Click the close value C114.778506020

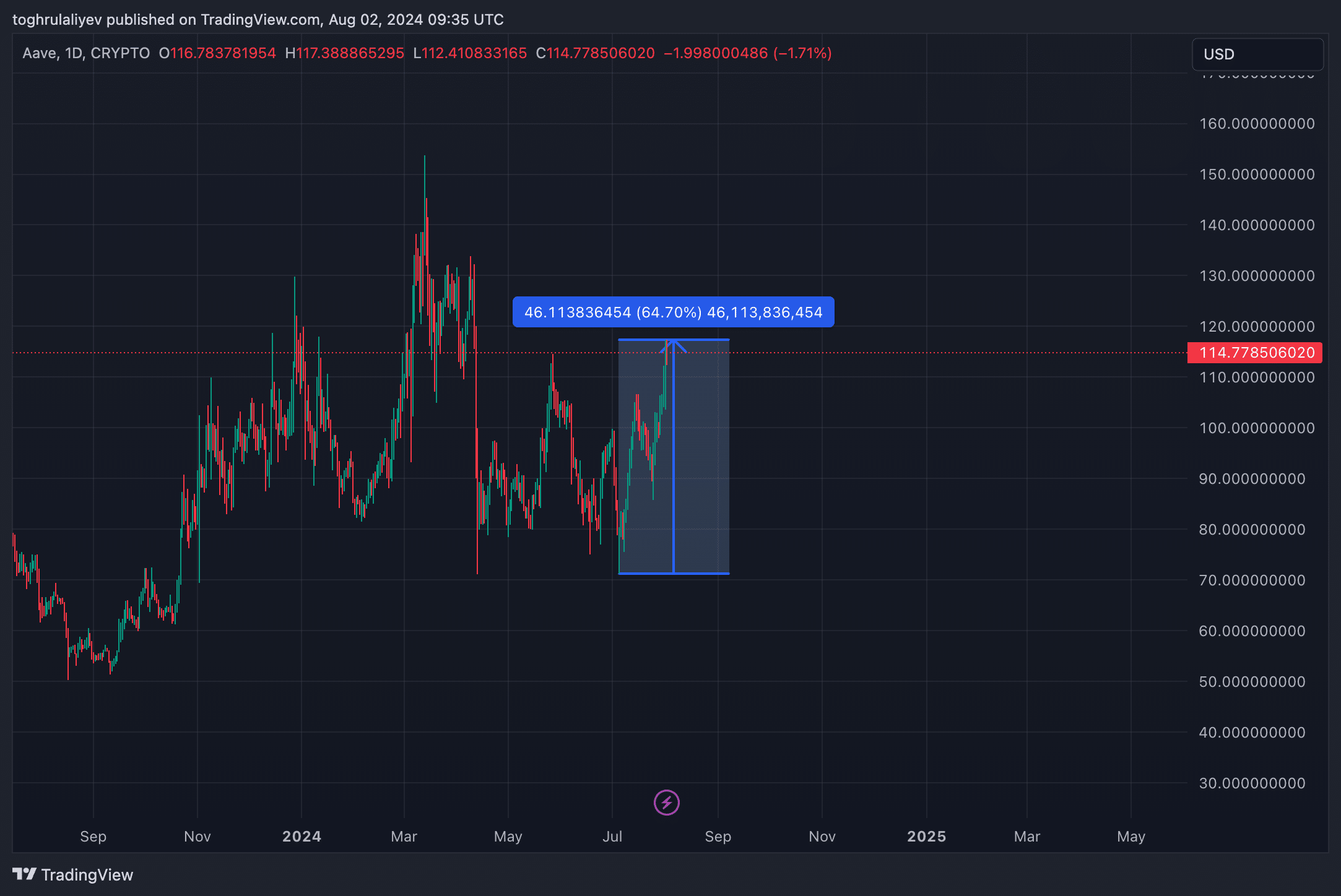click(595, 53)
